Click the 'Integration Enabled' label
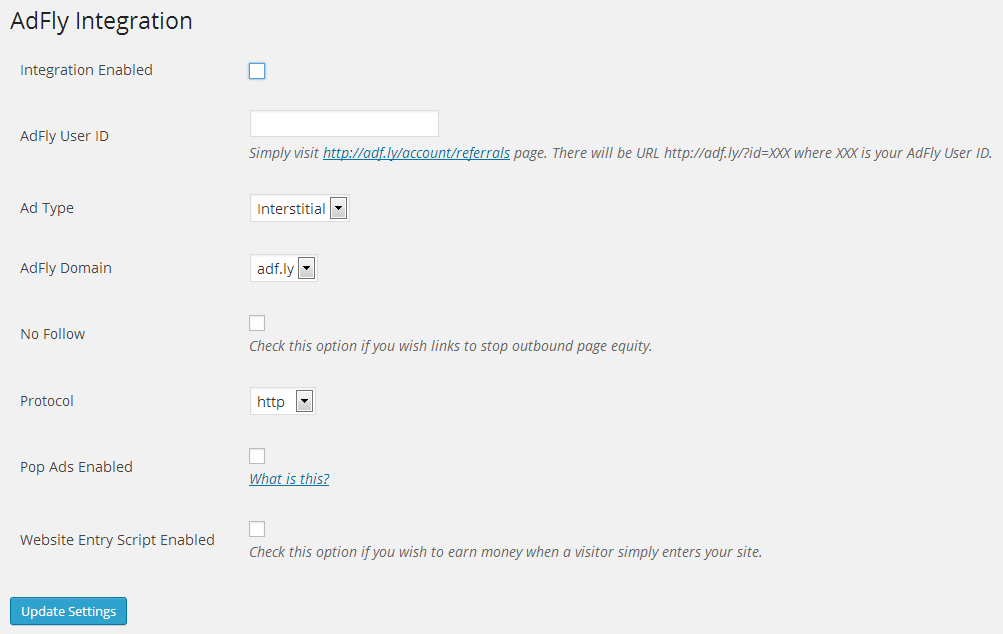The height and width of the screenshot is (634, 1003). point(86,70)
